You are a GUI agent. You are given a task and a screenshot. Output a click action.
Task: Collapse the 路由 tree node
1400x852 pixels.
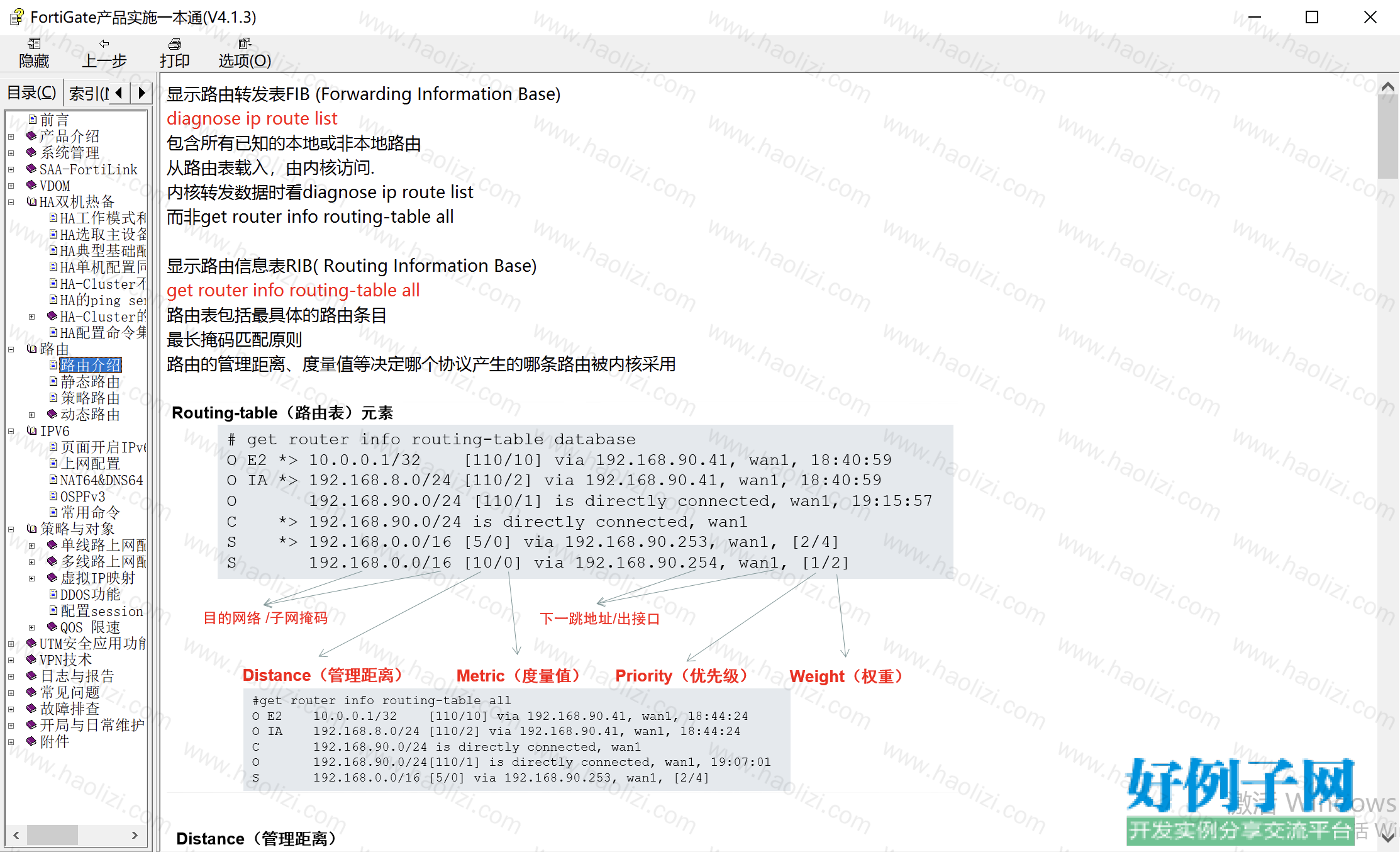[x=11, y=349]
